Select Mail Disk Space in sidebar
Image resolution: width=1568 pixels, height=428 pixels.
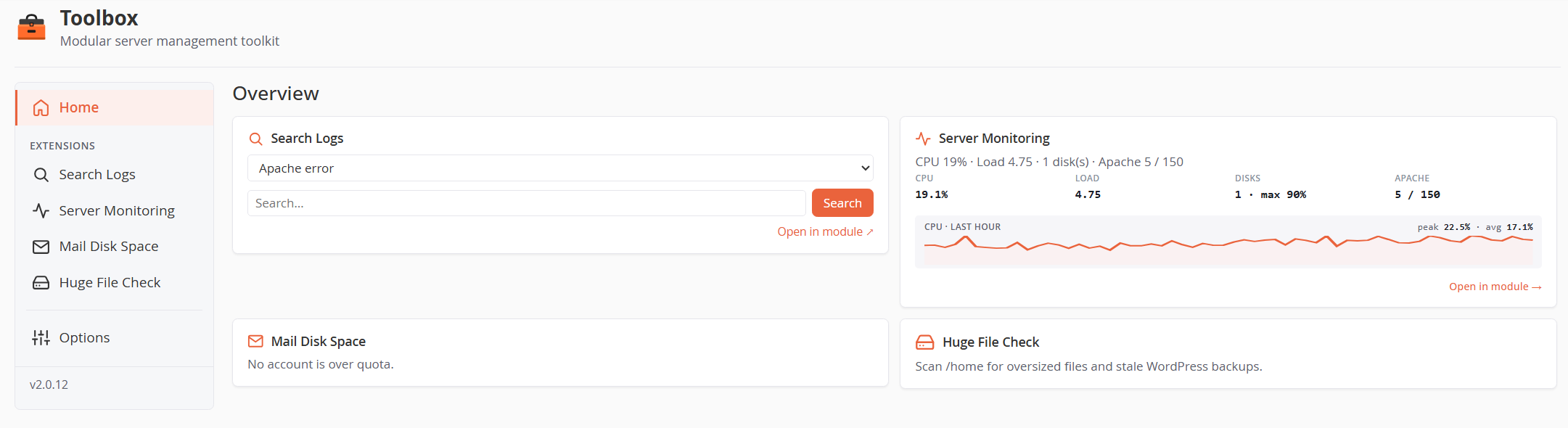pos(115,247)
